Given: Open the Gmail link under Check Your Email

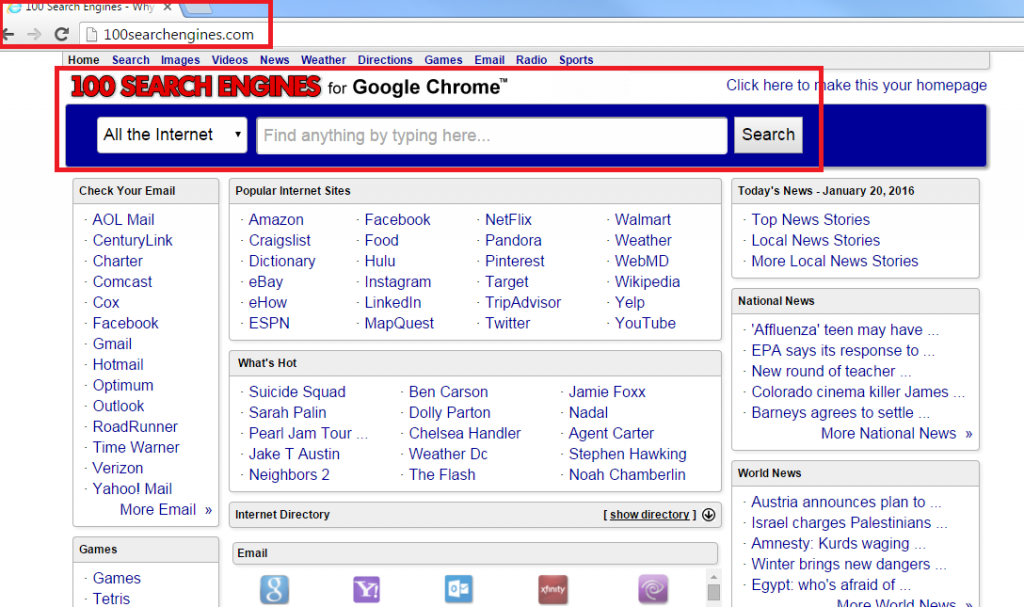Looking at the screenshot, I should coord(112,344).
